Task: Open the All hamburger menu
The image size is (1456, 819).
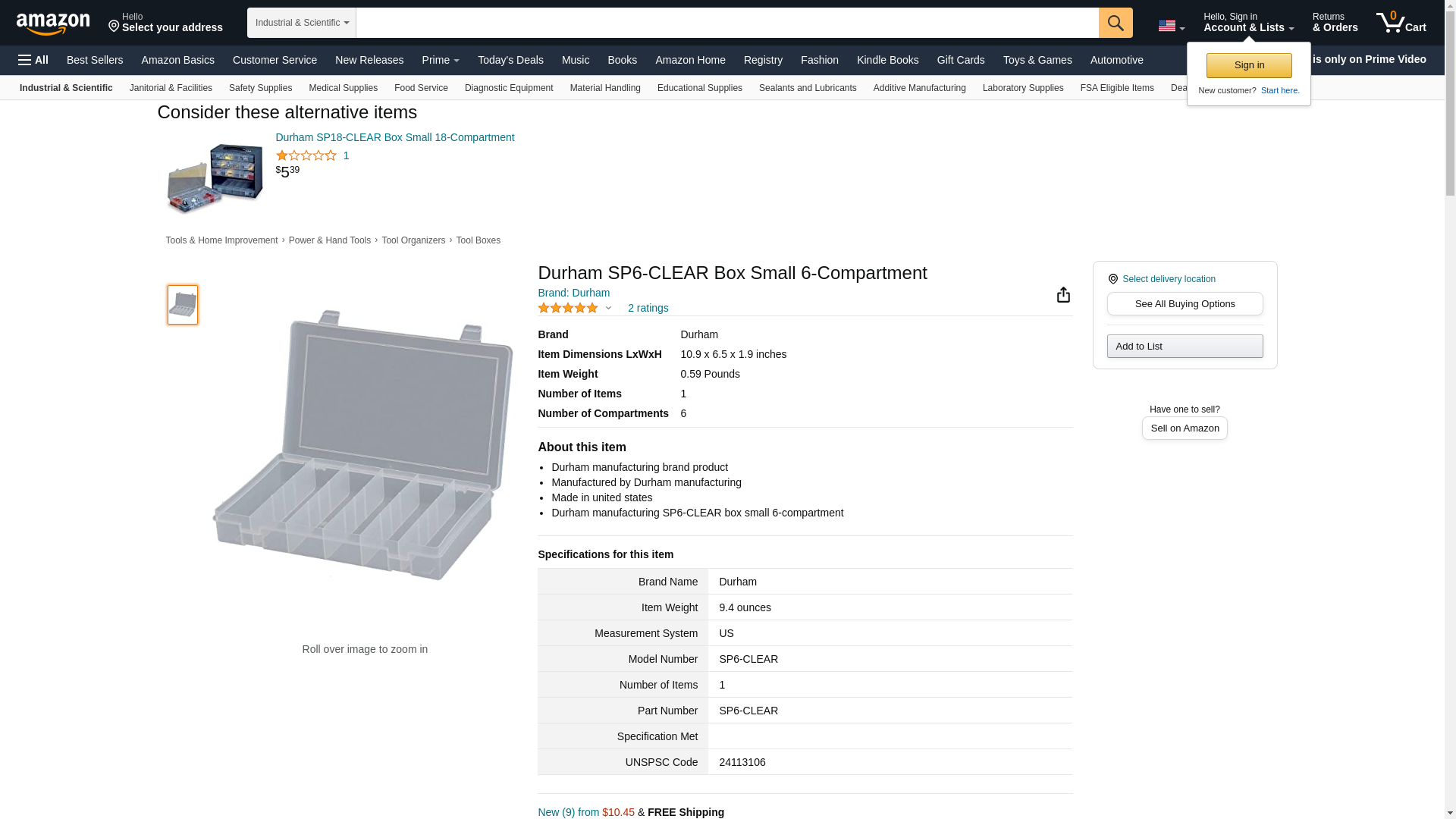Action: pyautogui.click(x=33, y=60)
